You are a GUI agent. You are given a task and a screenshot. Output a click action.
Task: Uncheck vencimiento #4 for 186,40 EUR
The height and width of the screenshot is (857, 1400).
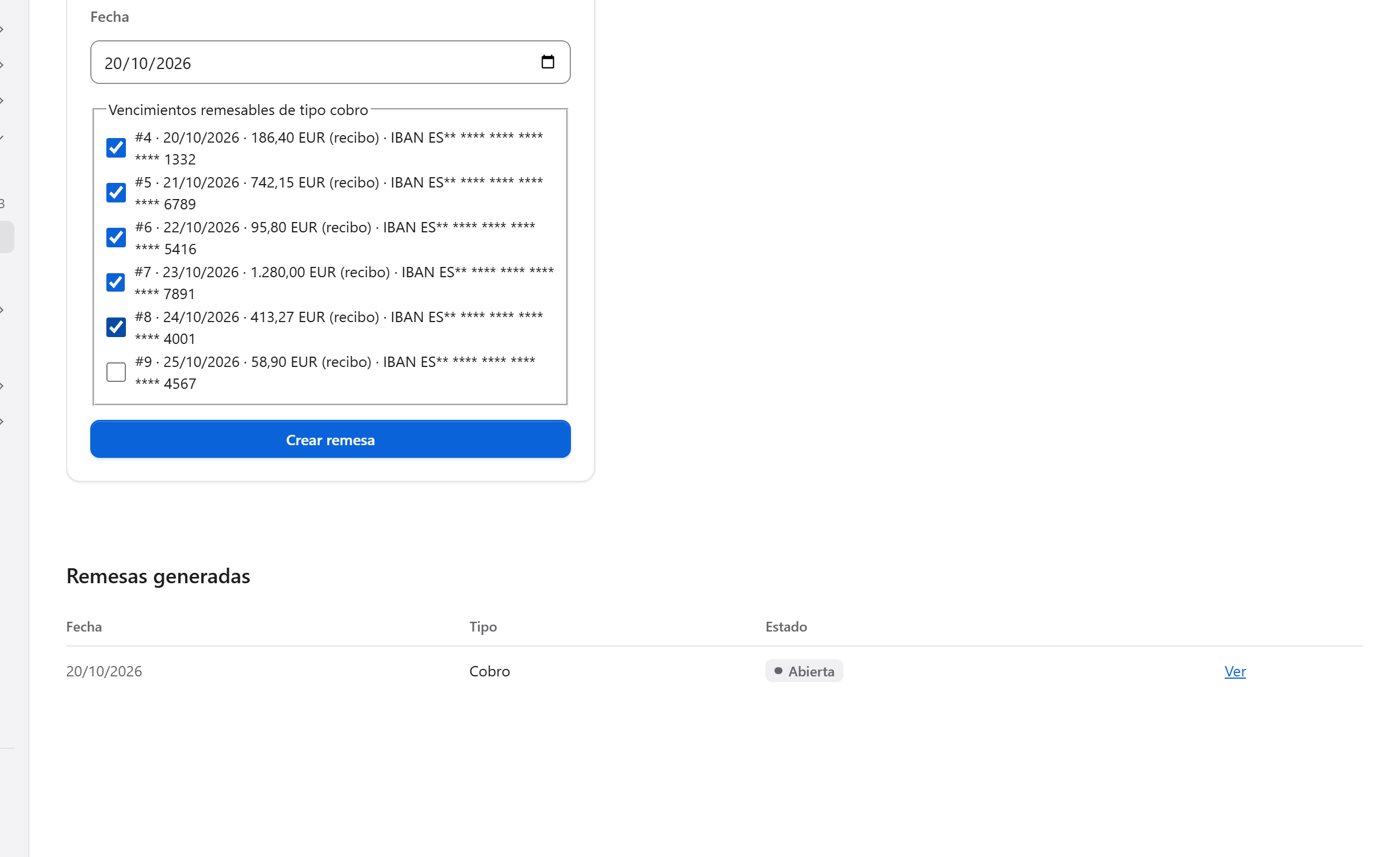[x=116, y=148]
